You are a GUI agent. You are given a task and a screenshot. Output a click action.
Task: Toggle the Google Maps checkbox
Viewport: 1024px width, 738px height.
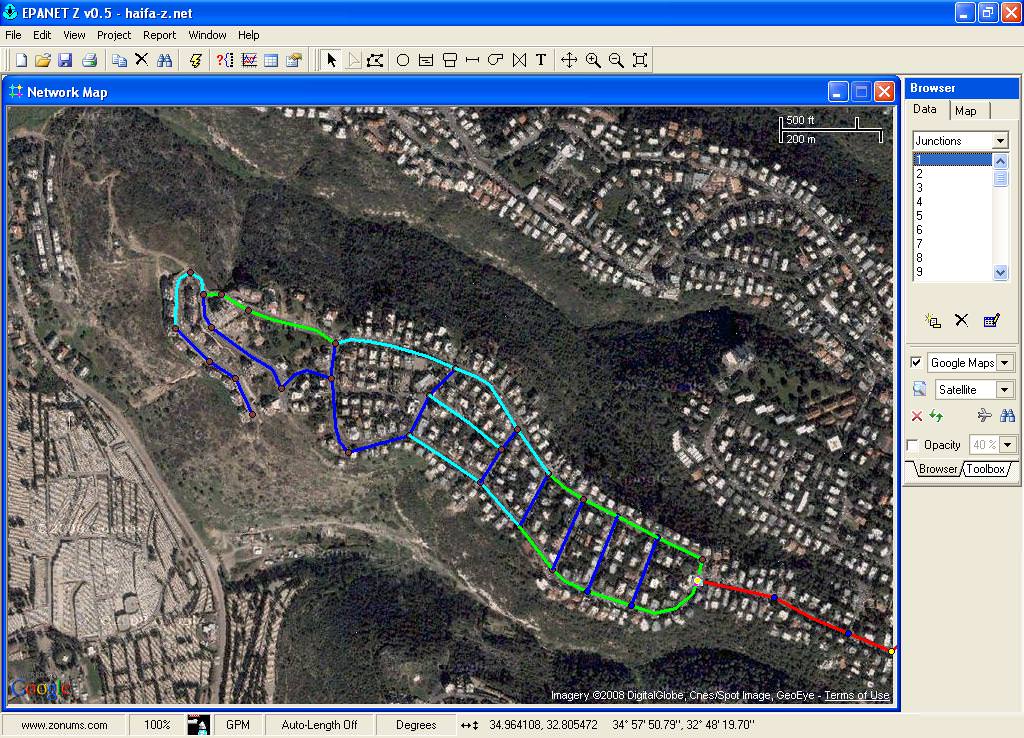pos(916,362)
